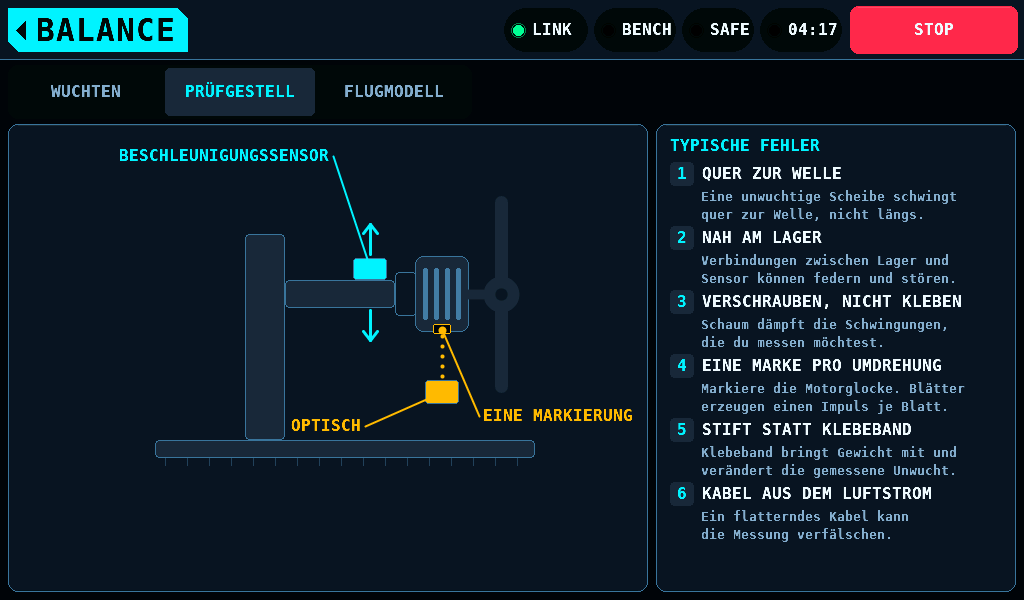Image resolution: width=1024 pixels, height=600 pixels.
Task: Go back using the BALANCE back arrow
Action: pos(98,30)
